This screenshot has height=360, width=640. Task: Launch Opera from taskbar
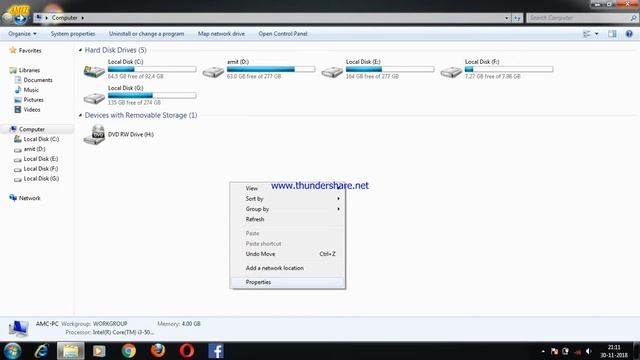click(187, 351)
